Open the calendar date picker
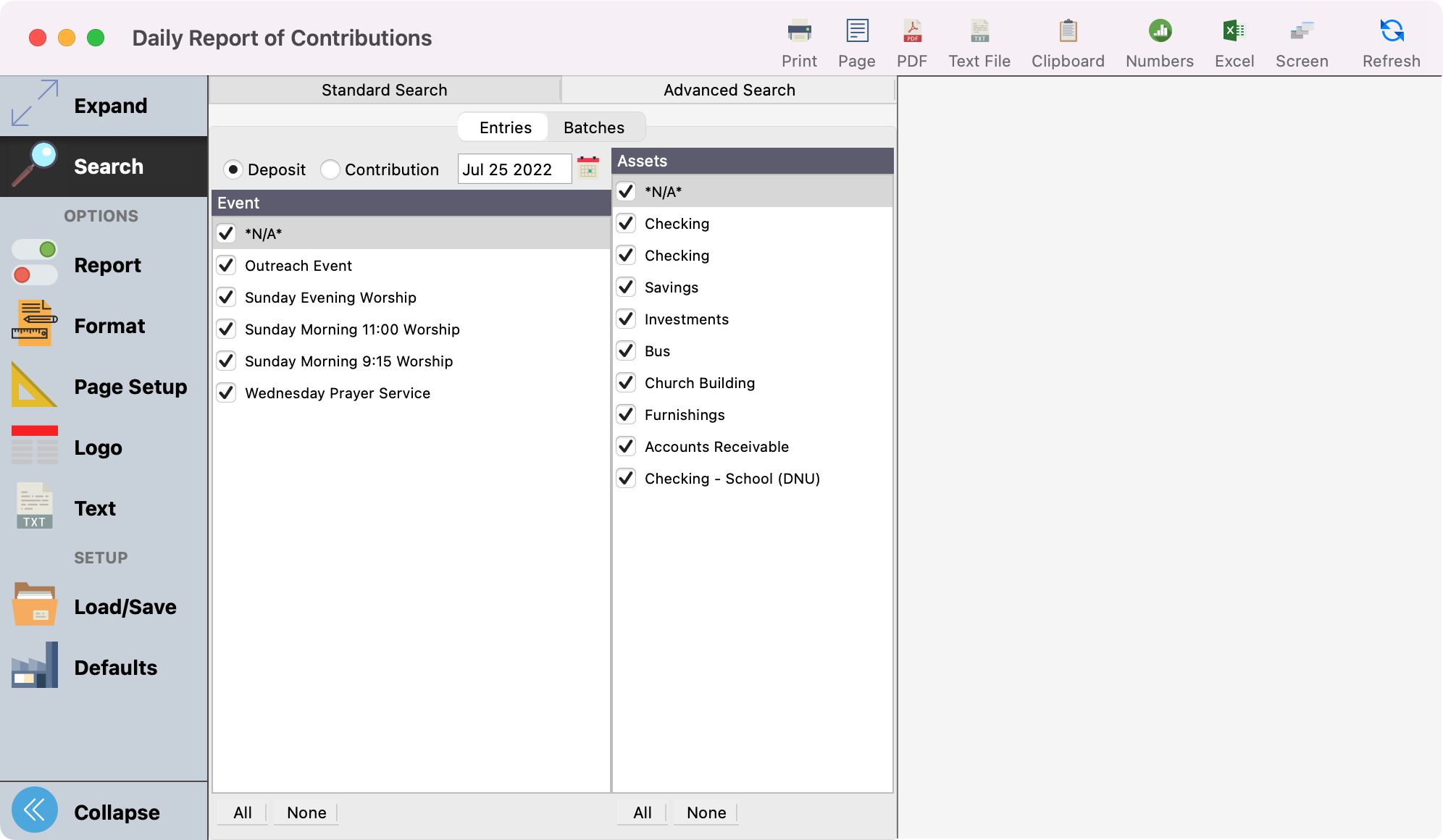The width and height of the screenshot is (1443, 840). (x=588, y=168)
